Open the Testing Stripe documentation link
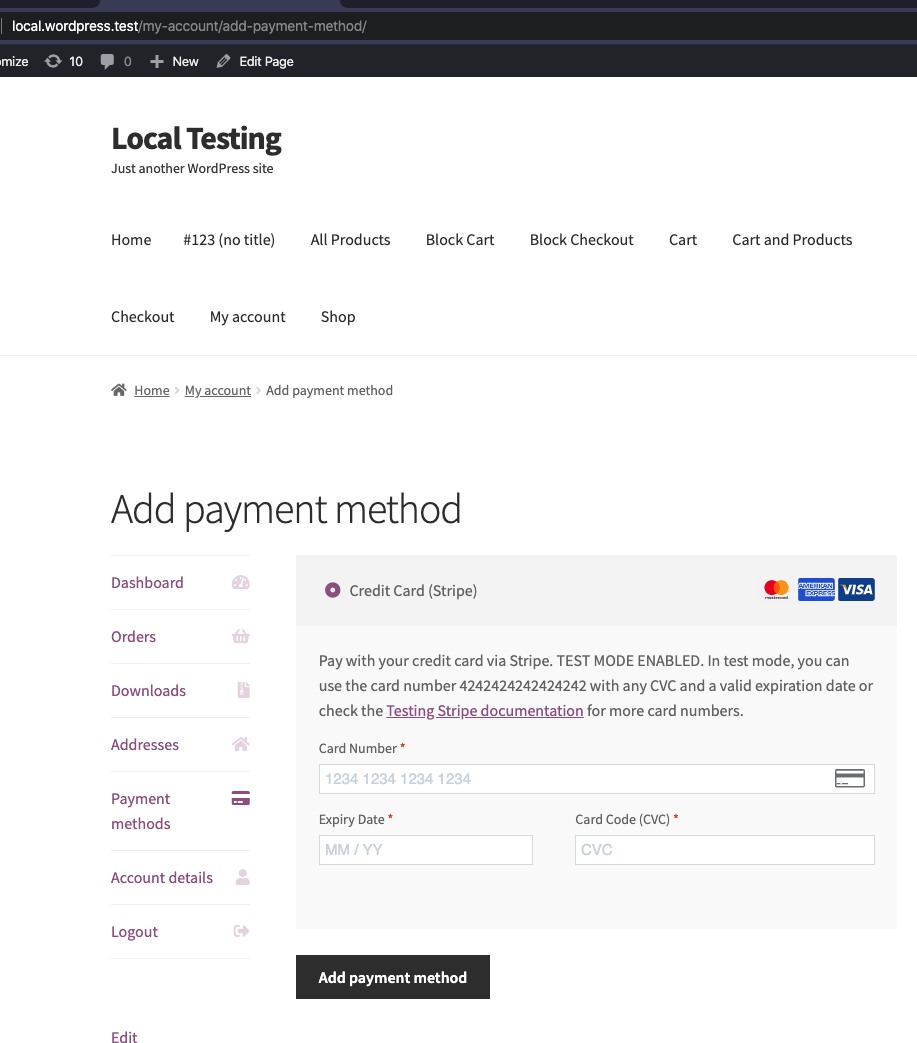917x1043 pixels. (484, 710)
